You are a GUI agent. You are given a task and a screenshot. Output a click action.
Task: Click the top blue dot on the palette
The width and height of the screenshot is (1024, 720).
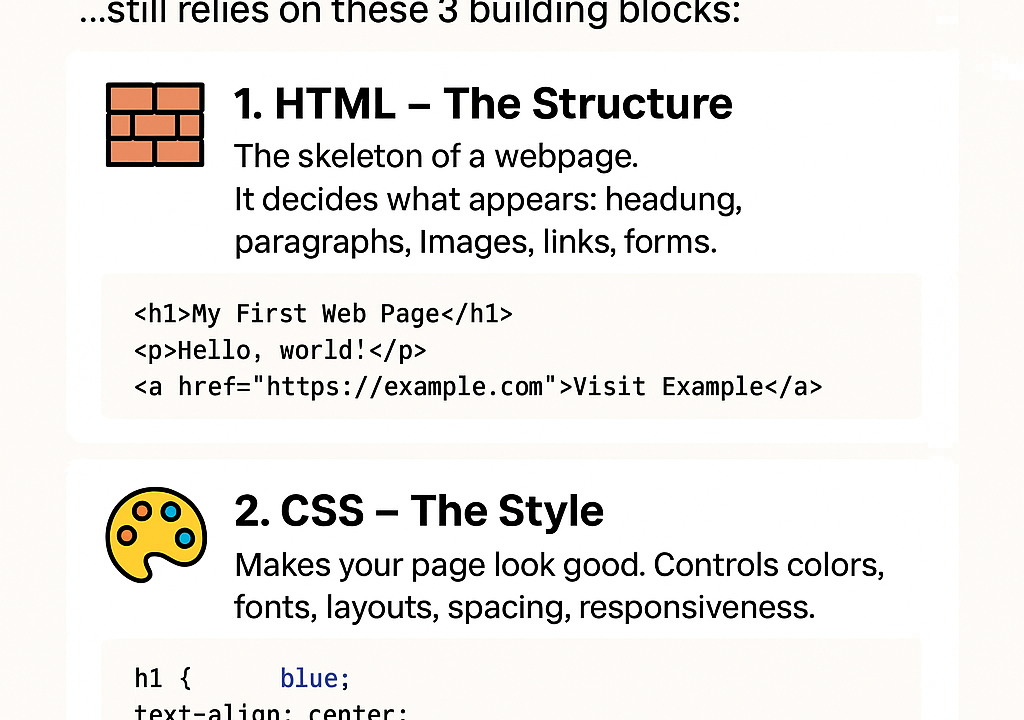click(x=170, y=511)
